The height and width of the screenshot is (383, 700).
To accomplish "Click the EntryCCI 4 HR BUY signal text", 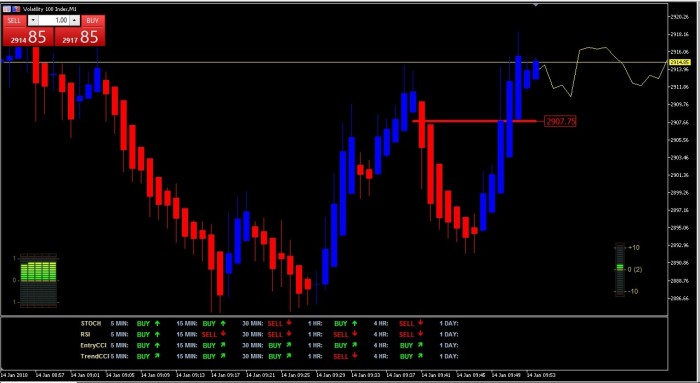I will click(406, 346).
